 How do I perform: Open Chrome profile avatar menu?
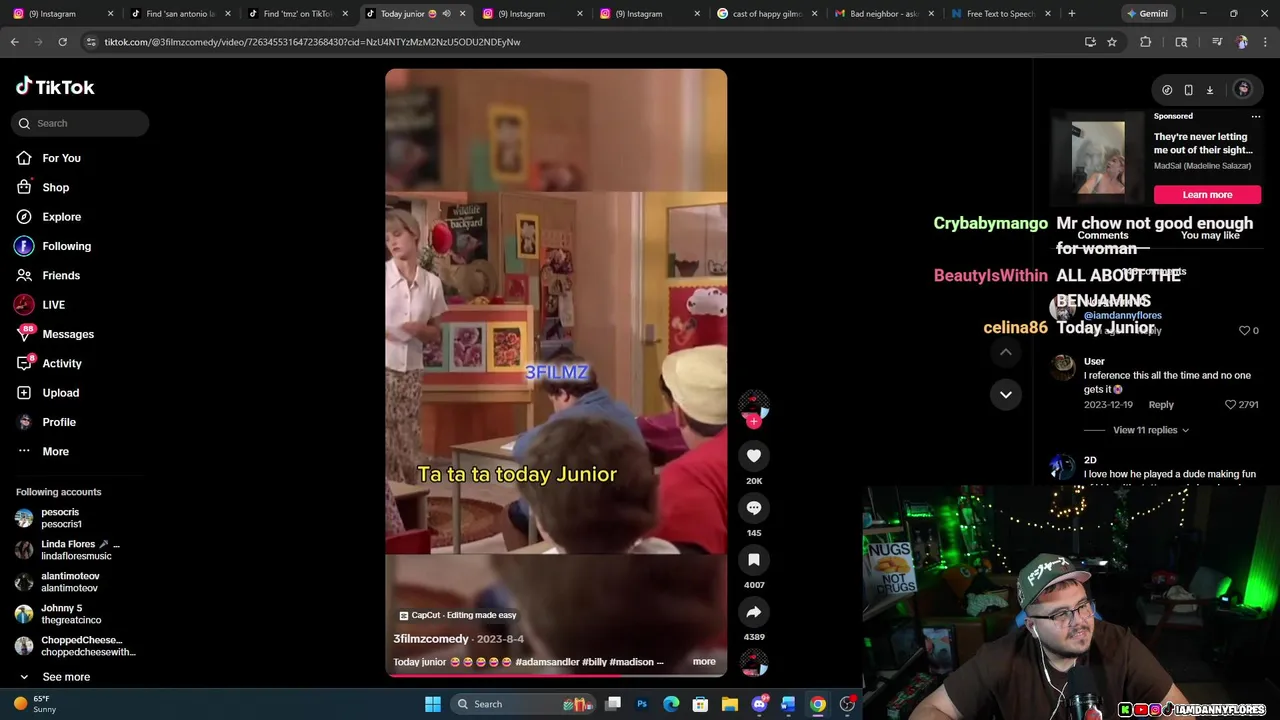(1242, 42)
